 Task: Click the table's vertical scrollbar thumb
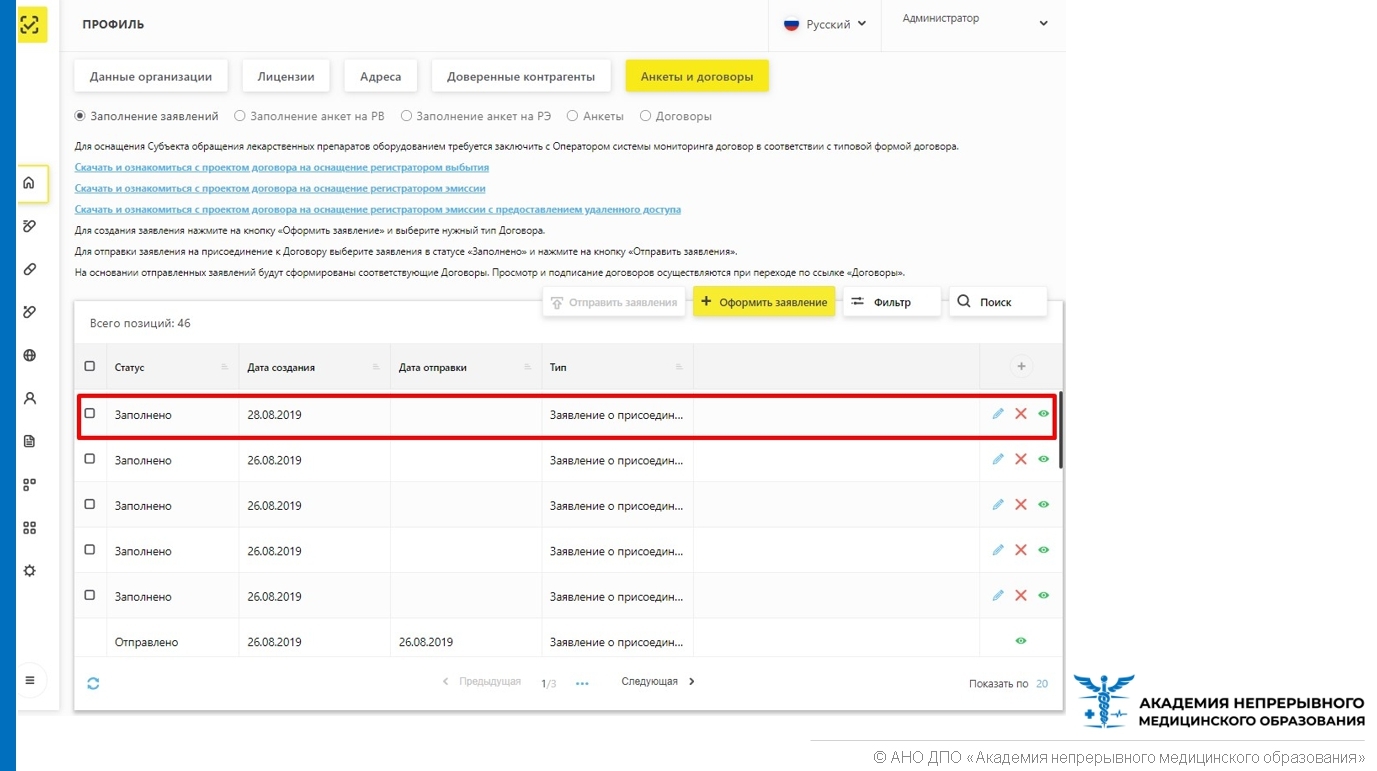coord(1060,430)
